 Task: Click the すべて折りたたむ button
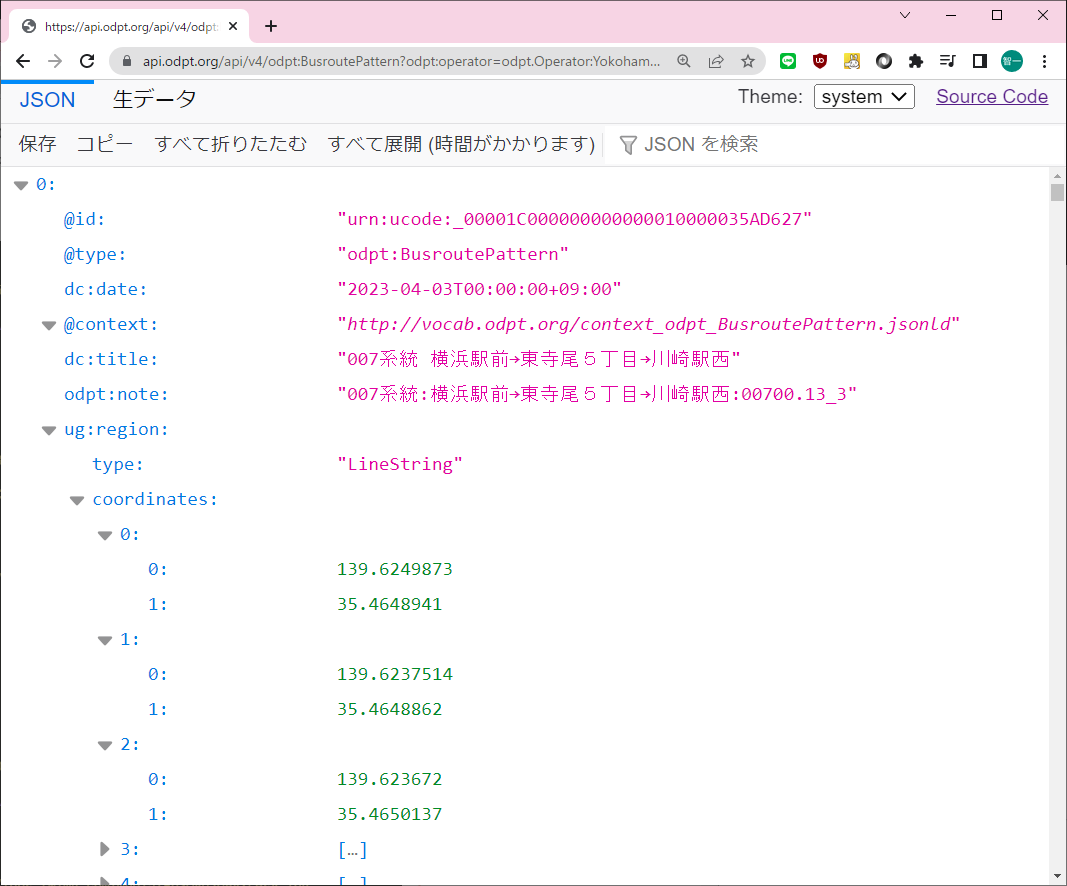[230, 144]
